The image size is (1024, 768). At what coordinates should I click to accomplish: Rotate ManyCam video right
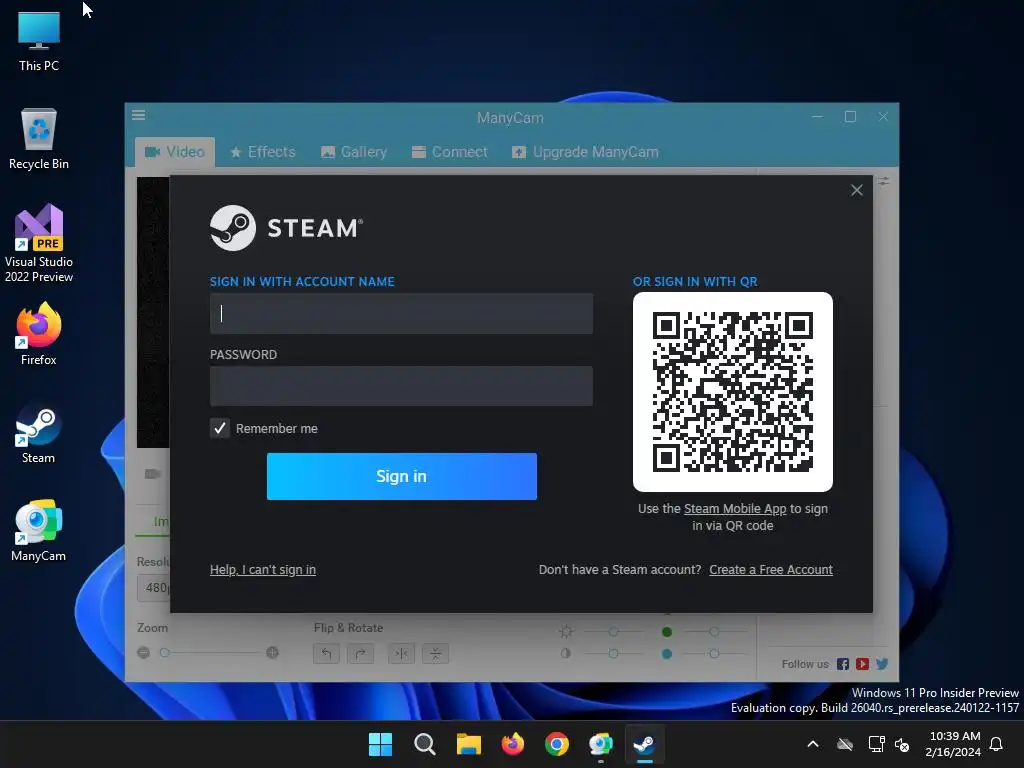pos(360,653)
